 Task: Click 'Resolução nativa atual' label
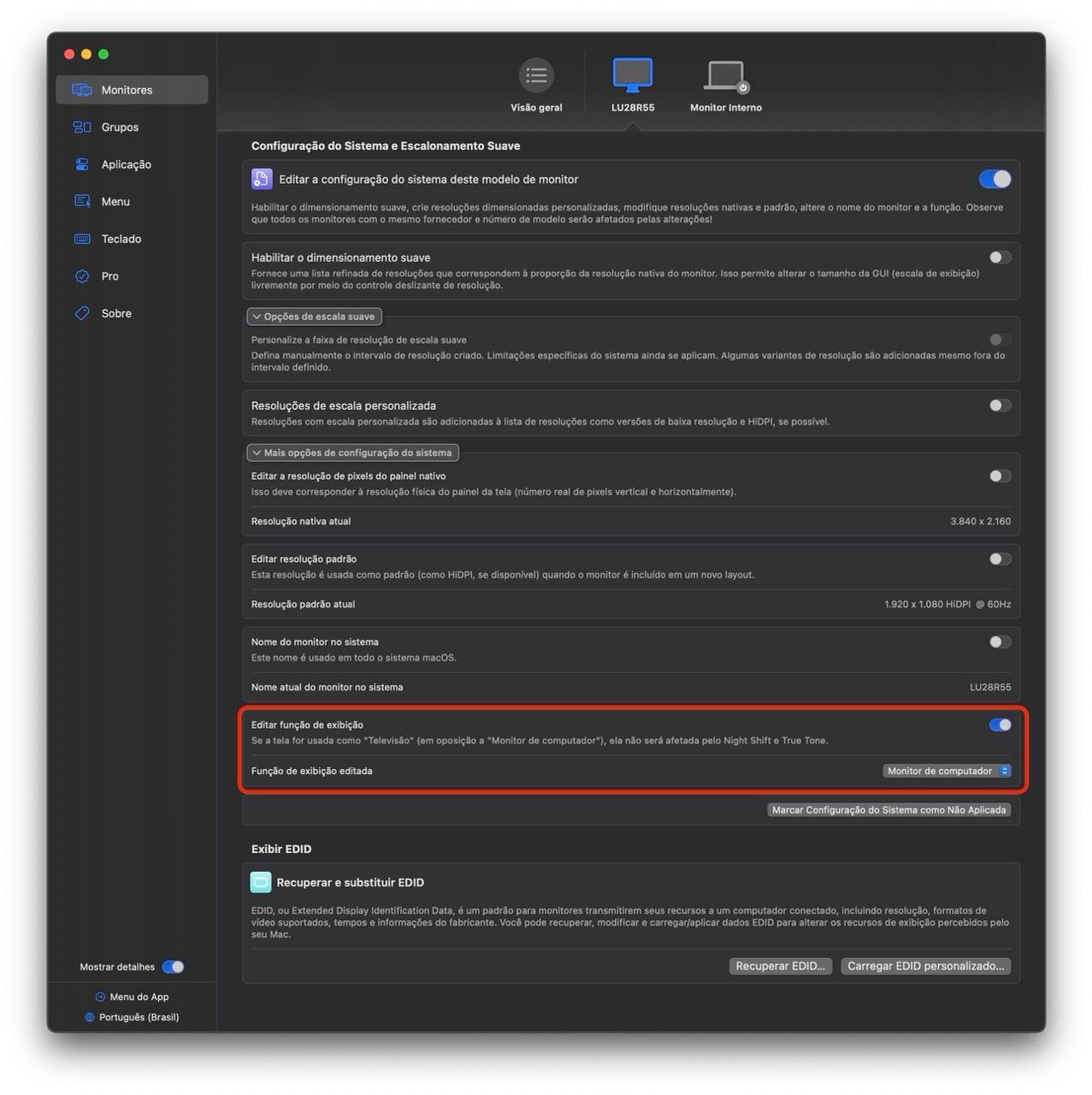click(301, 521)
